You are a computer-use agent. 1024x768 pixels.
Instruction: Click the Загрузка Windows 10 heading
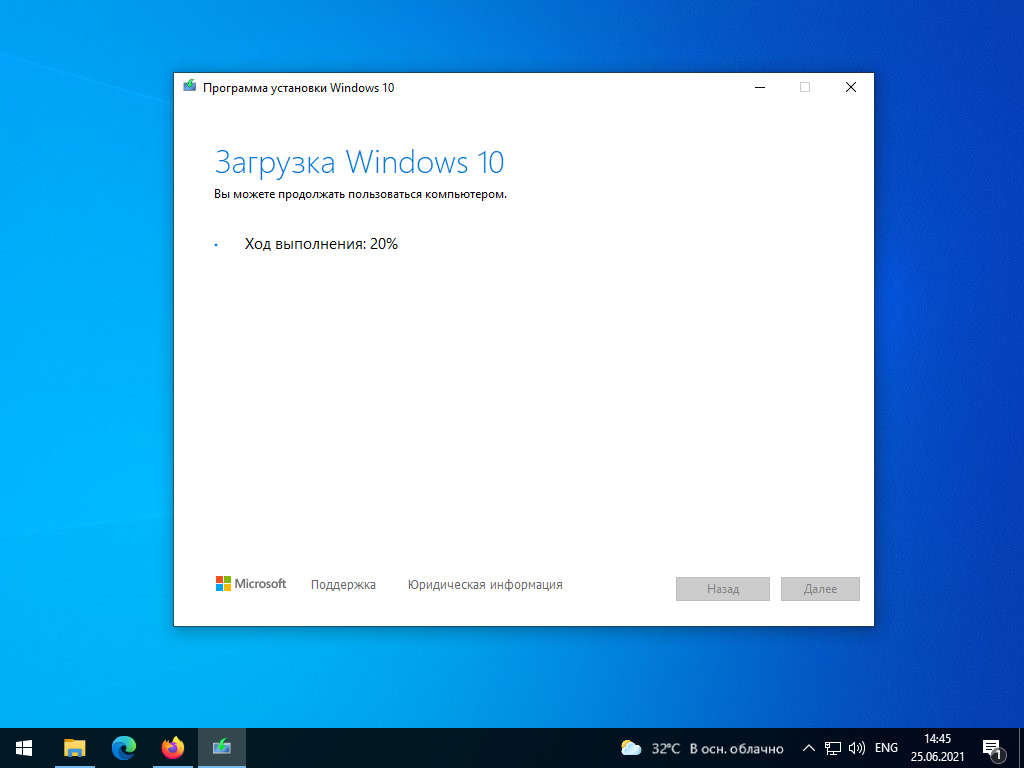pos(359,163)
